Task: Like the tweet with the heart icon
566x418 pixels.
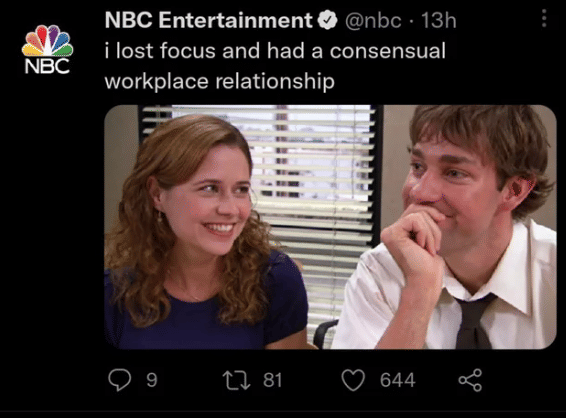Action: [x=353, y=380]
